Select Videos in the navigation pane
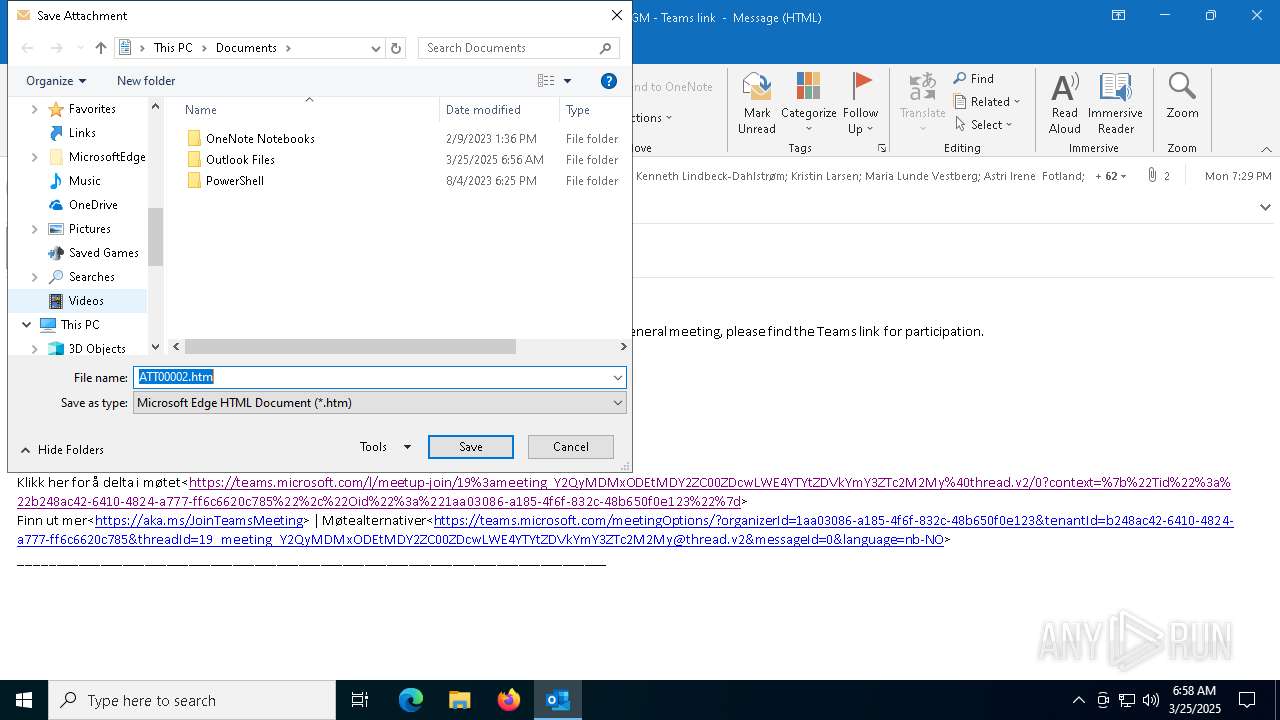1280x720 pixels. pos(86,301)
